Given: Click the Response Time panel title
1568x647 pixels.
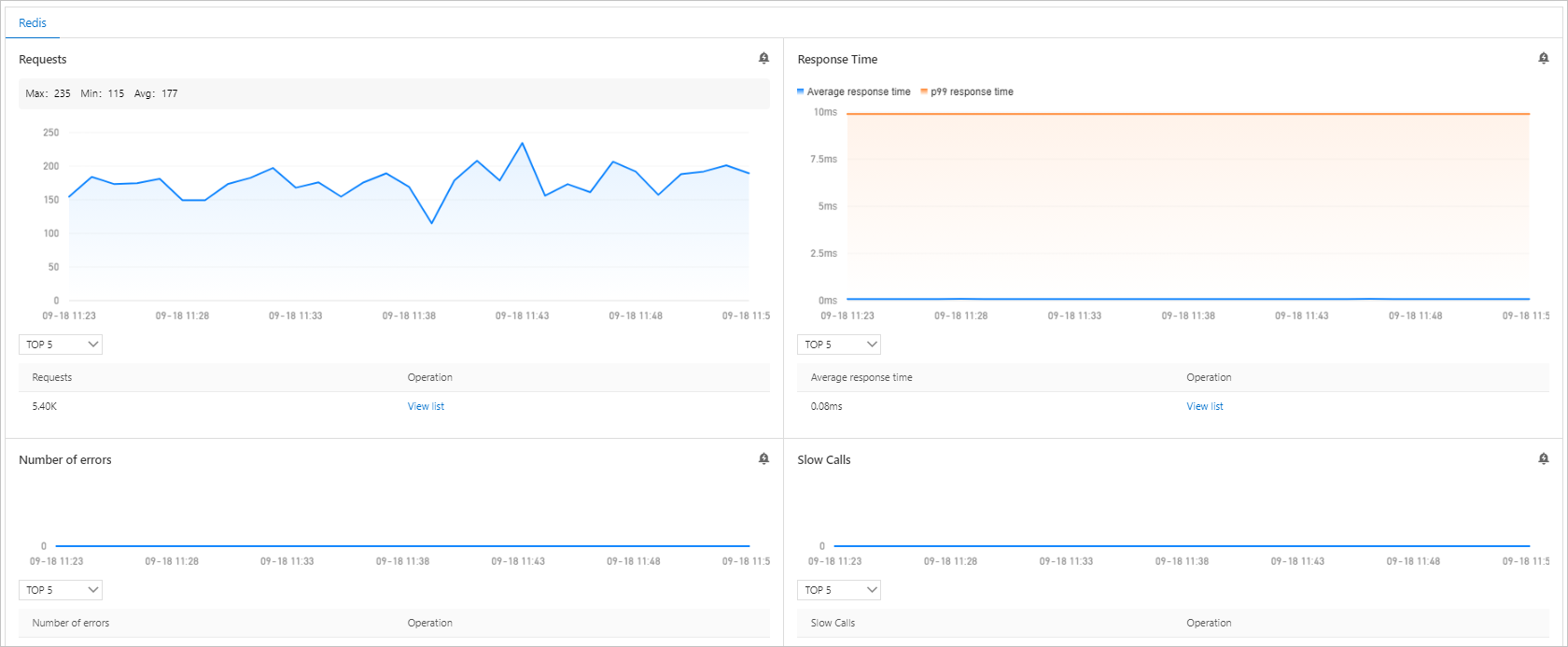Looking at the screenshot, I should pyautogui.click(x=837, y=59).
